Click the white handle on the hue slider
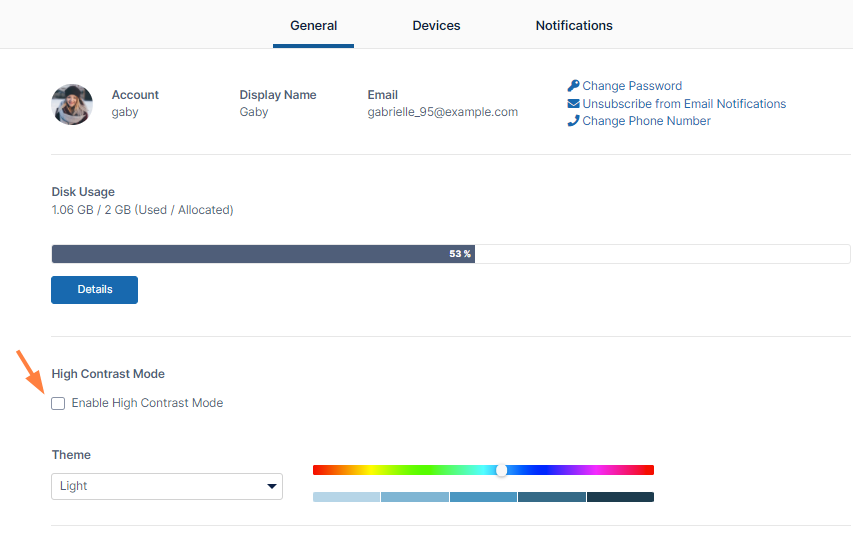This screenshot has height=543, width=853. click(501, 470)
